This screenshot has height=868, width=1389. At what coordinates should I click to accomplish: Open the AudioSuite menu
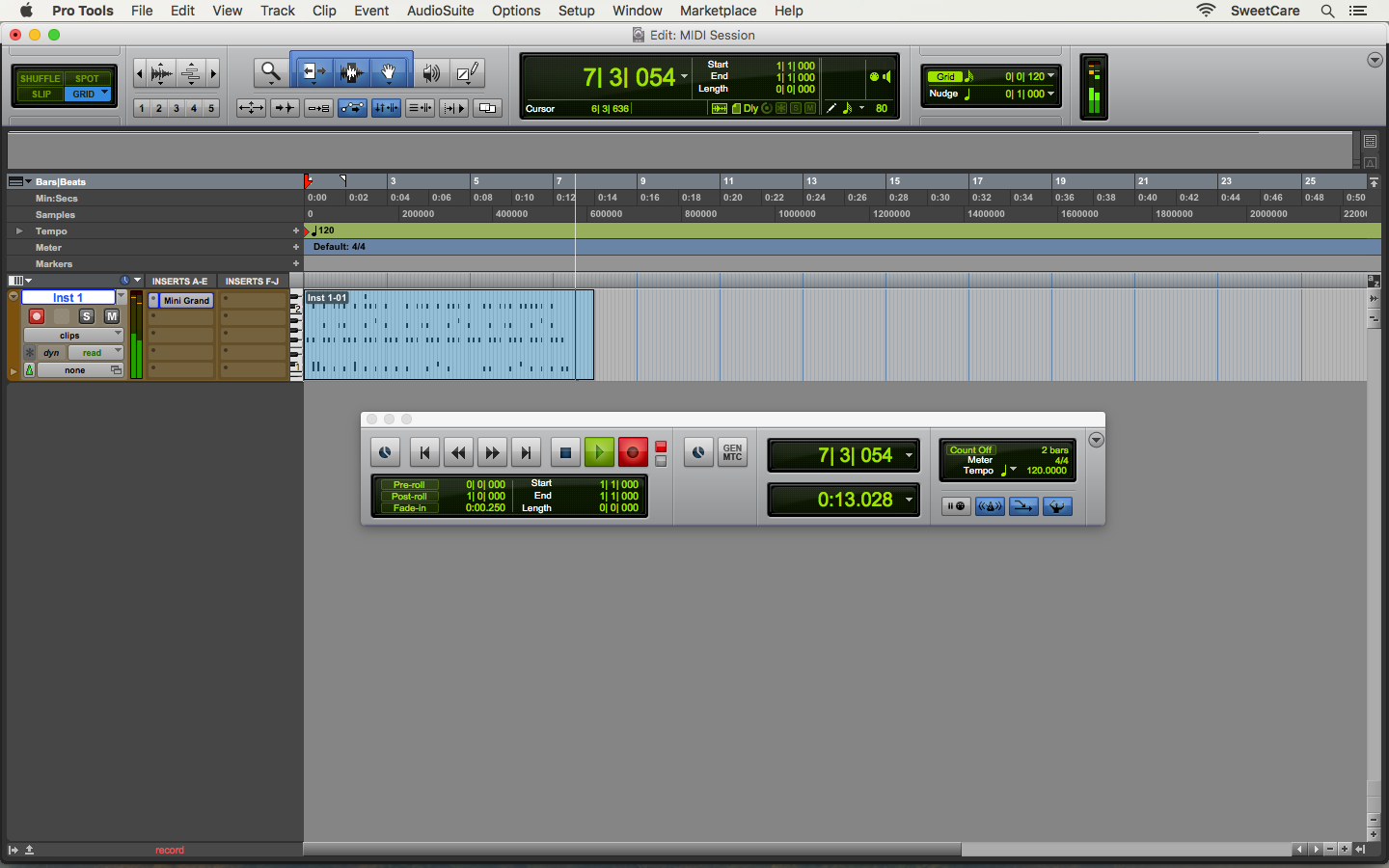(x=440, y=11)
